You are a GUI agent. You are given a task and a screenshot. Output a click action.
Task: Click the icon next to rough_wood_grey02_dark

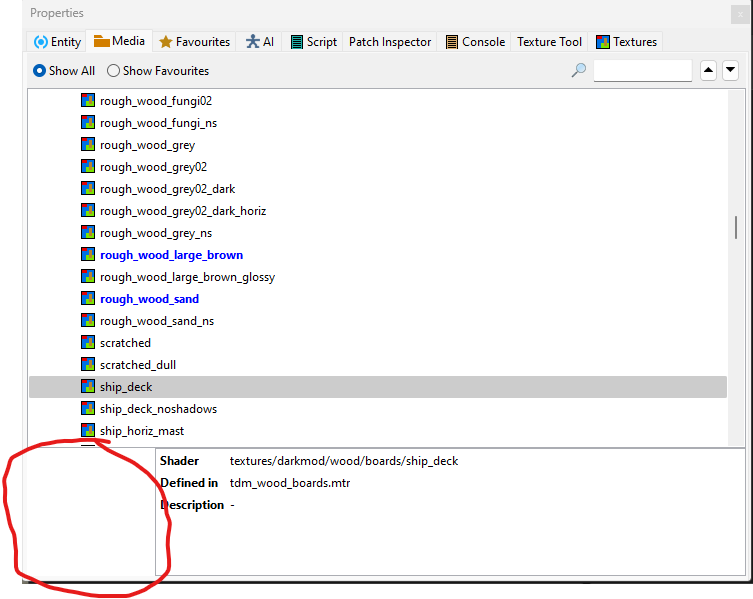click(88, 189)
